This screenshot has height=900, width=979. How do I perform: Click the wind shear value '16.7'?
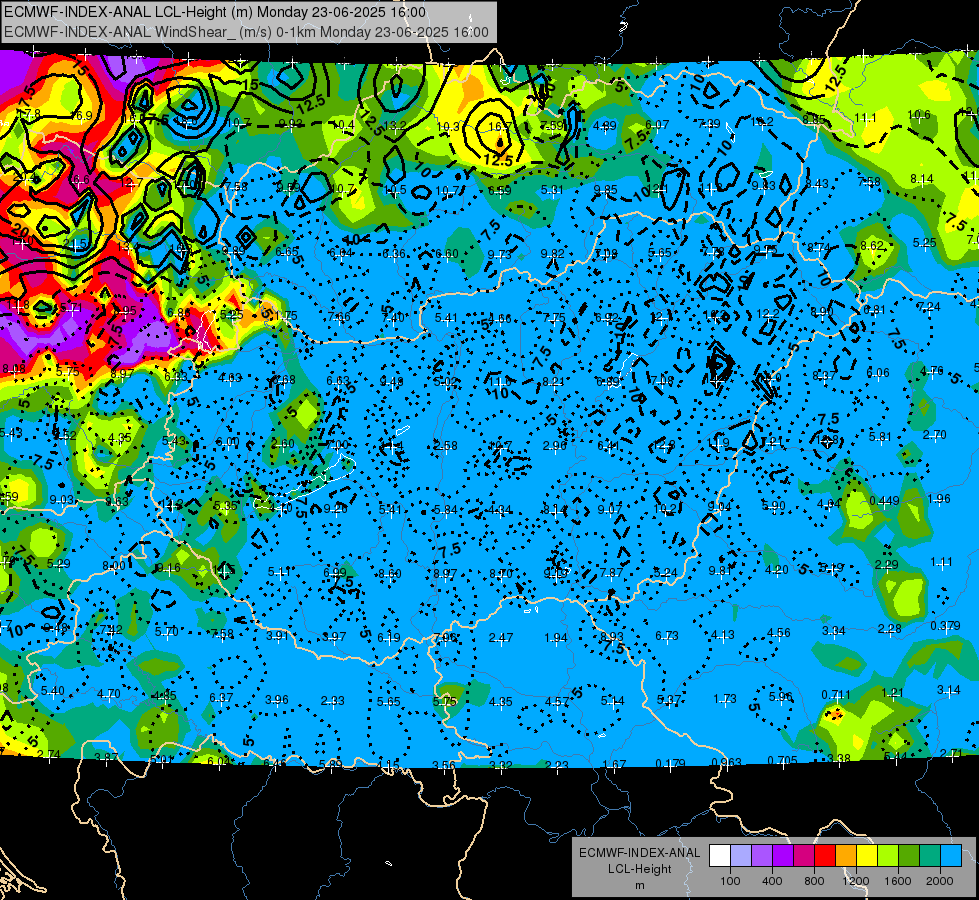pos(499,127)
